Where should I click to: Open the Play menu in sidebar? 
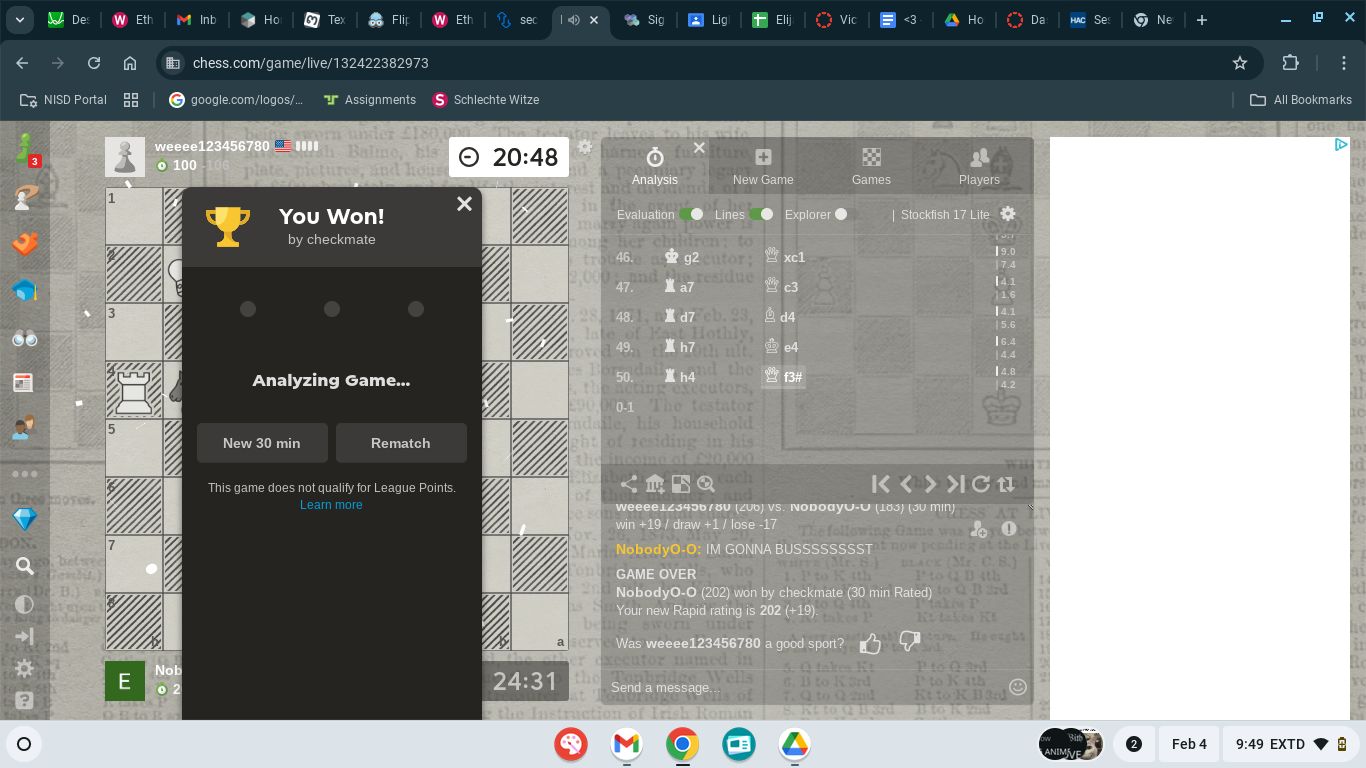(25, 196)
